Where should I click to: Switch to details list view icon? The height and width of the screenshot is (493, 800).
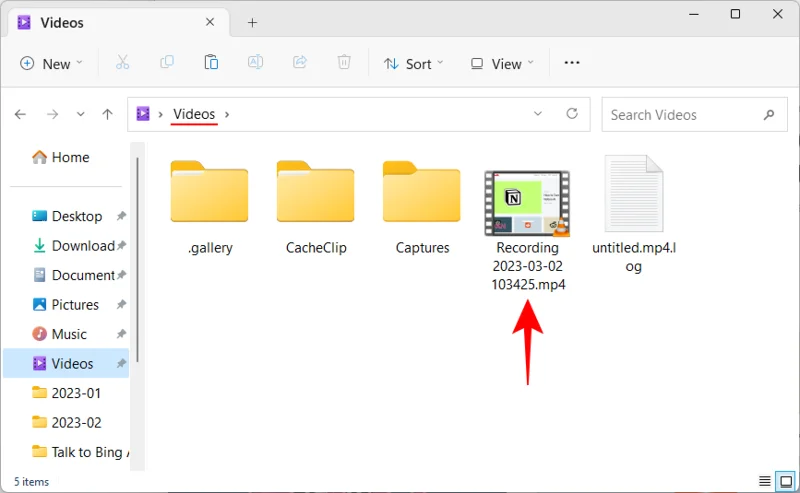point(764,481)
